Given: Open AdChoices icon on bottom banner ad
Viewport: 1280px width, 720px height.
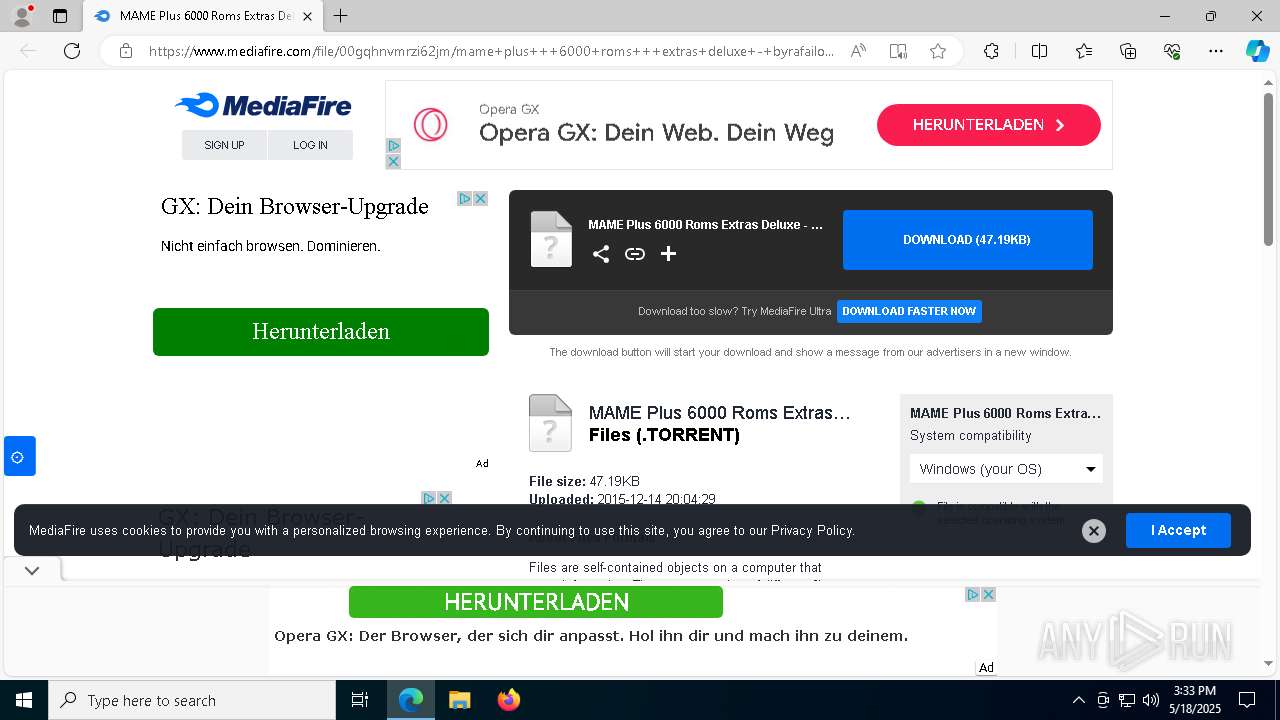Looking at the screenshot, I should point(972,594).
